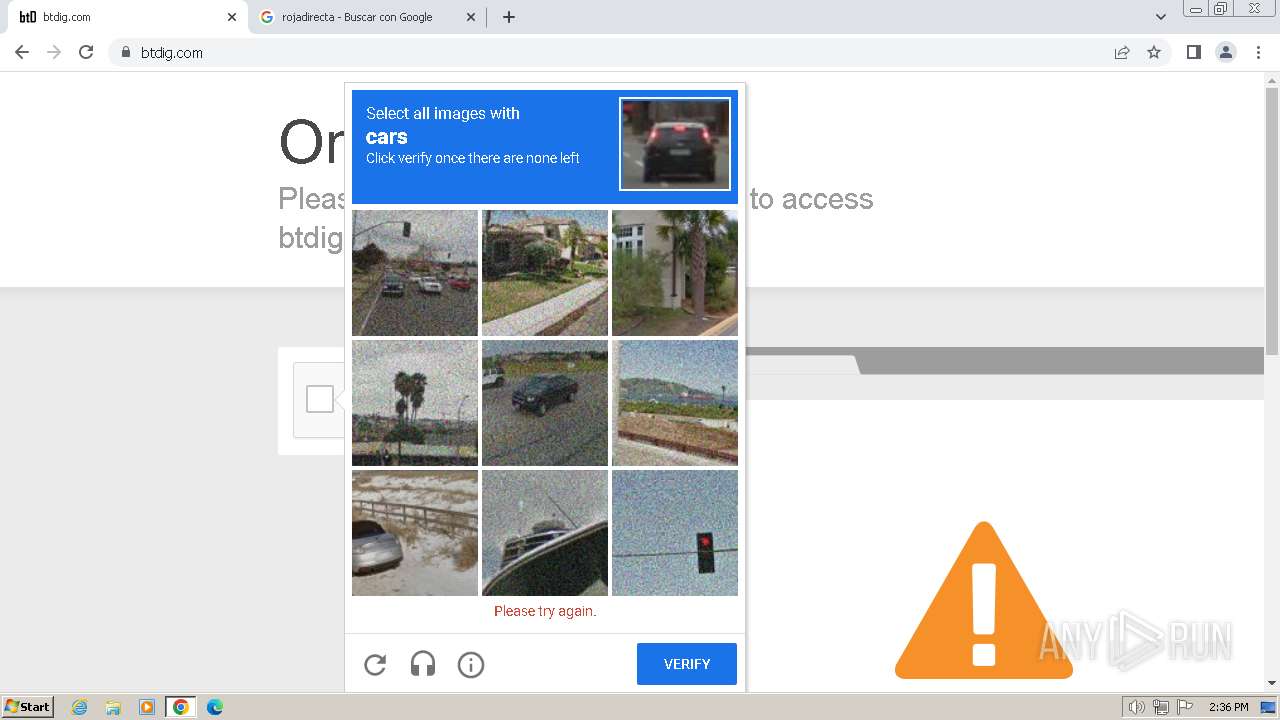Screen dimensions: 1280x720
Task: Open File Explorer from taskbar
Action: point(113,707)
